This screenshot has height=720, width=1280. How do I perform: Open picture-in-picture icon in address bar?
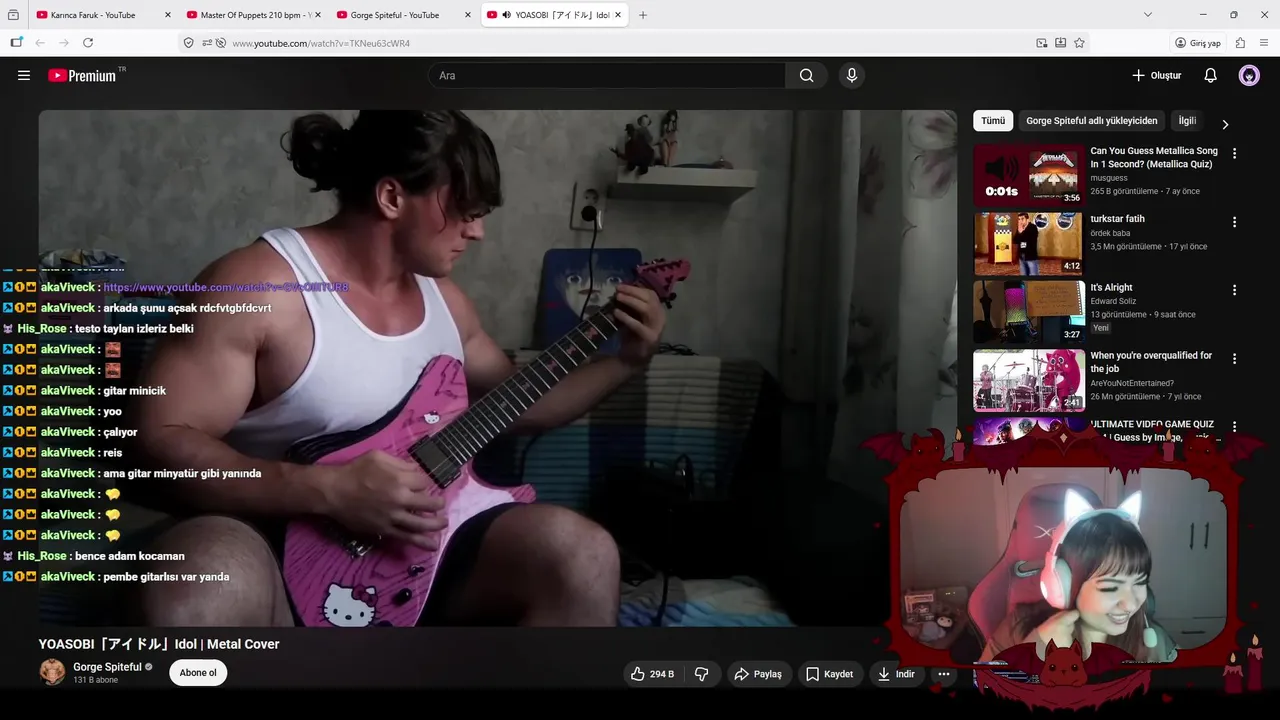[x=1042, y=43]
